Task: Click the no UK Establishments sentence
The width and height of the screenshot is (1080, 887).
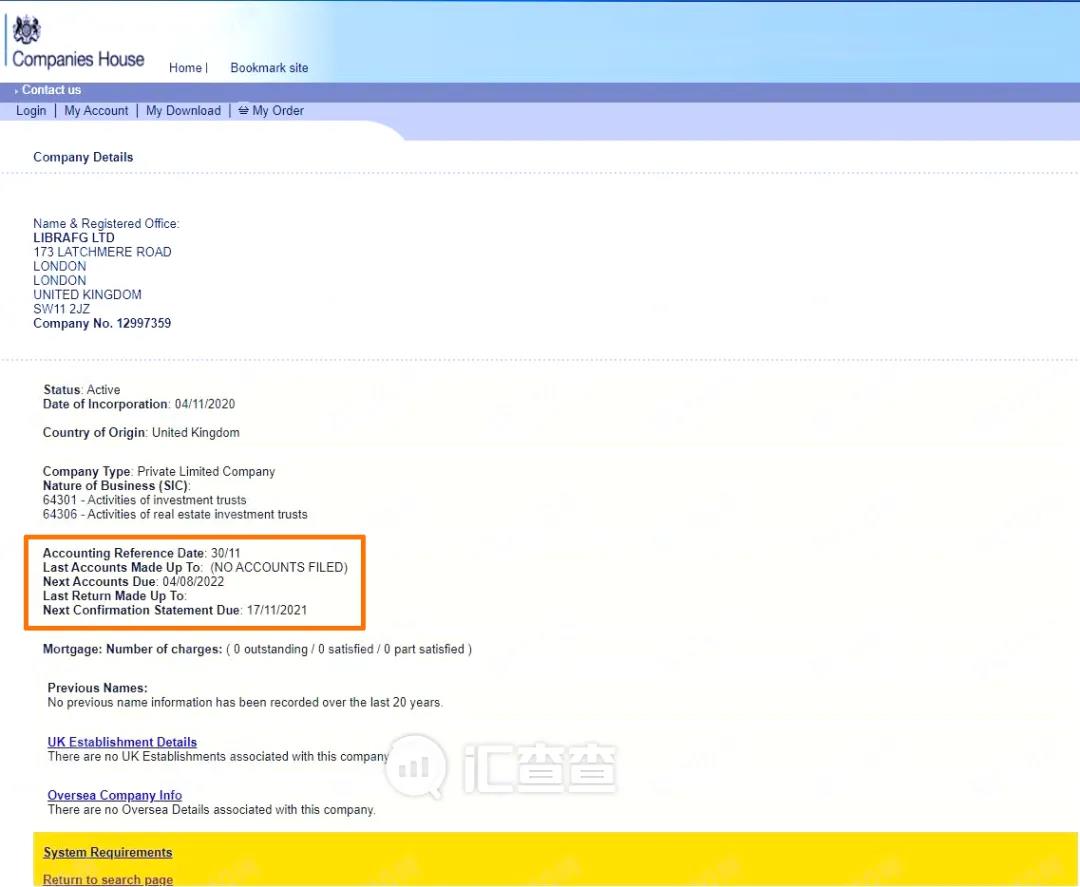Action: (x=218, y=756)
